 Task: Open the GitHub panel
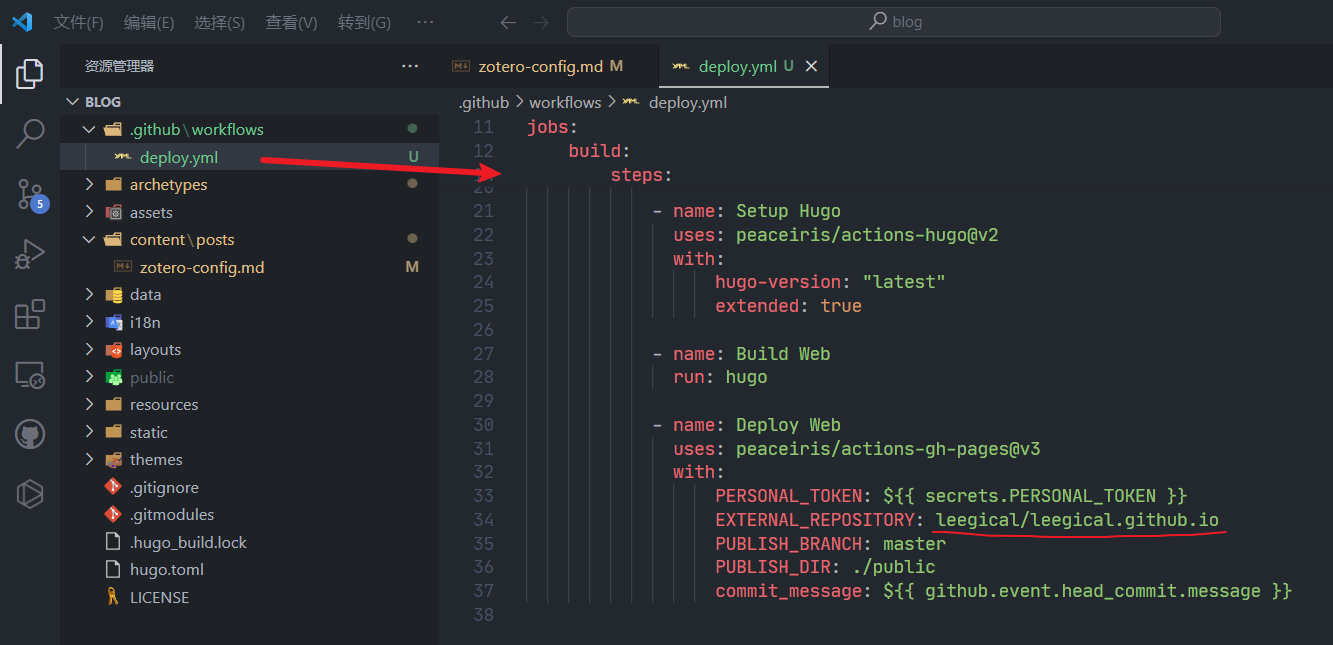coord(29,434)
